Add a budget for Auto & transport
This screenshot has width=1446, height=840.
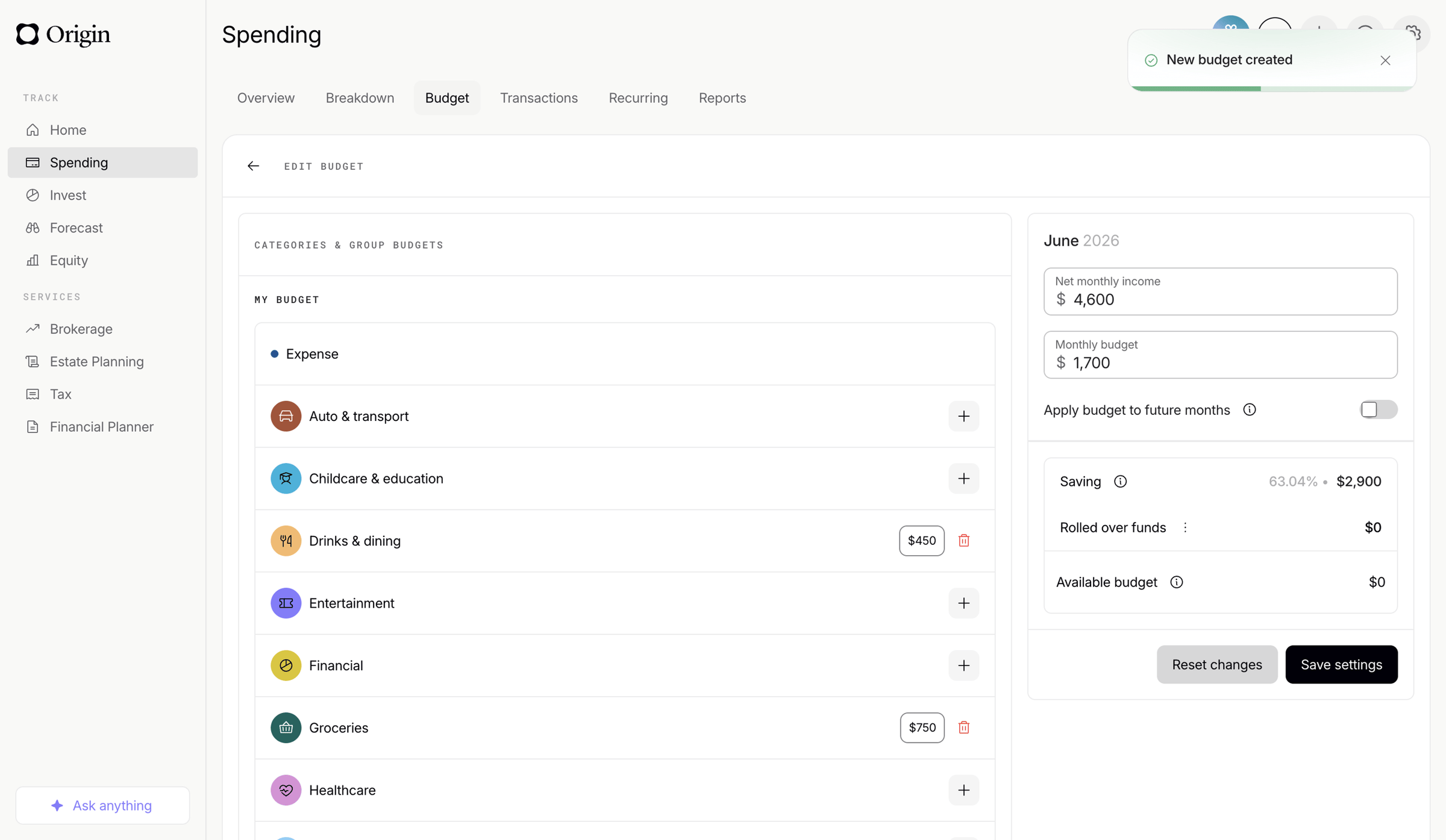[x=963, y=416]
